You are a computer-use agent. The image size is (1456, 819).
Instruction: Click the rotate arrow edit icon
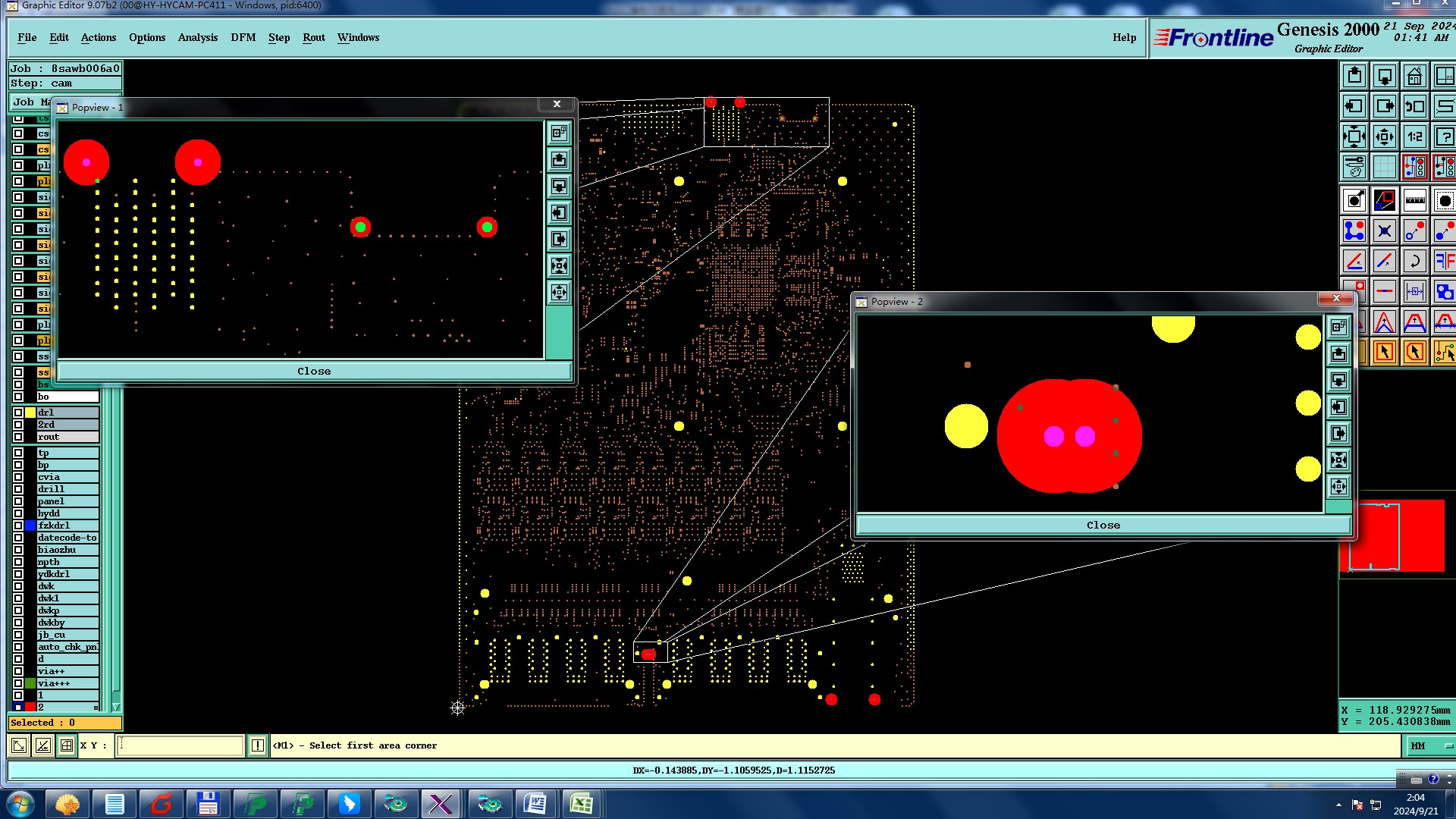(1414, 262)
